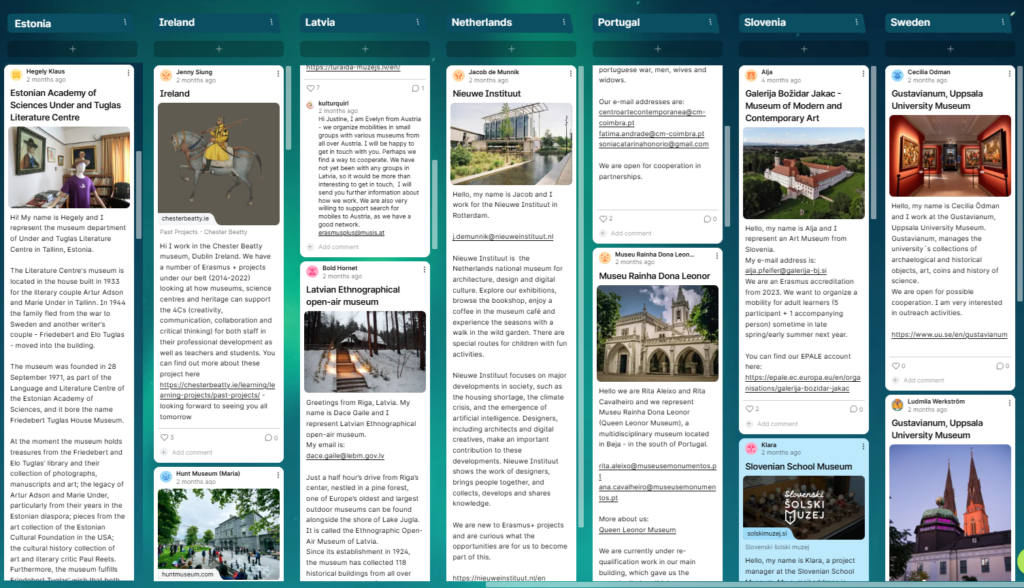This screenshot has height=588, width=1024.
Task: Add a post to the Slovenia column
Action: 804,49
